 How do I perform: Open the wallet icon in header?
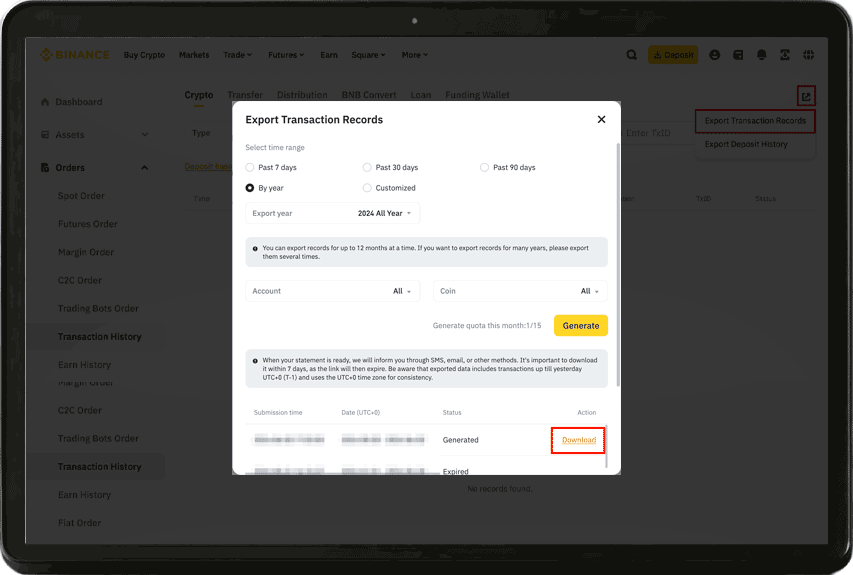click(x=738, y=55)
